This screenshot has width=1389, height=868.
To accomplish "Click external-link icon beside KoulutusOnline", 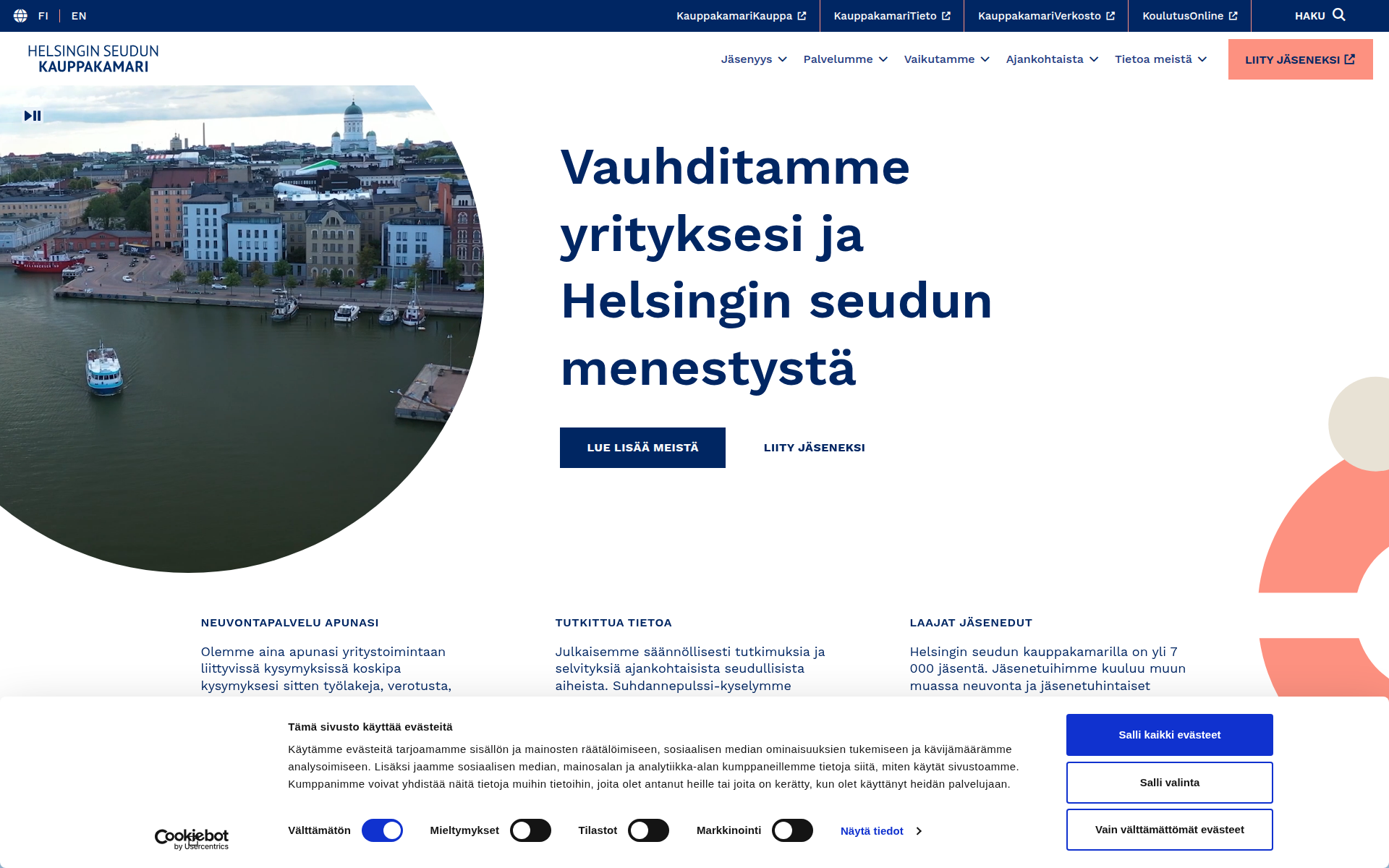I will coord(1233,16).
